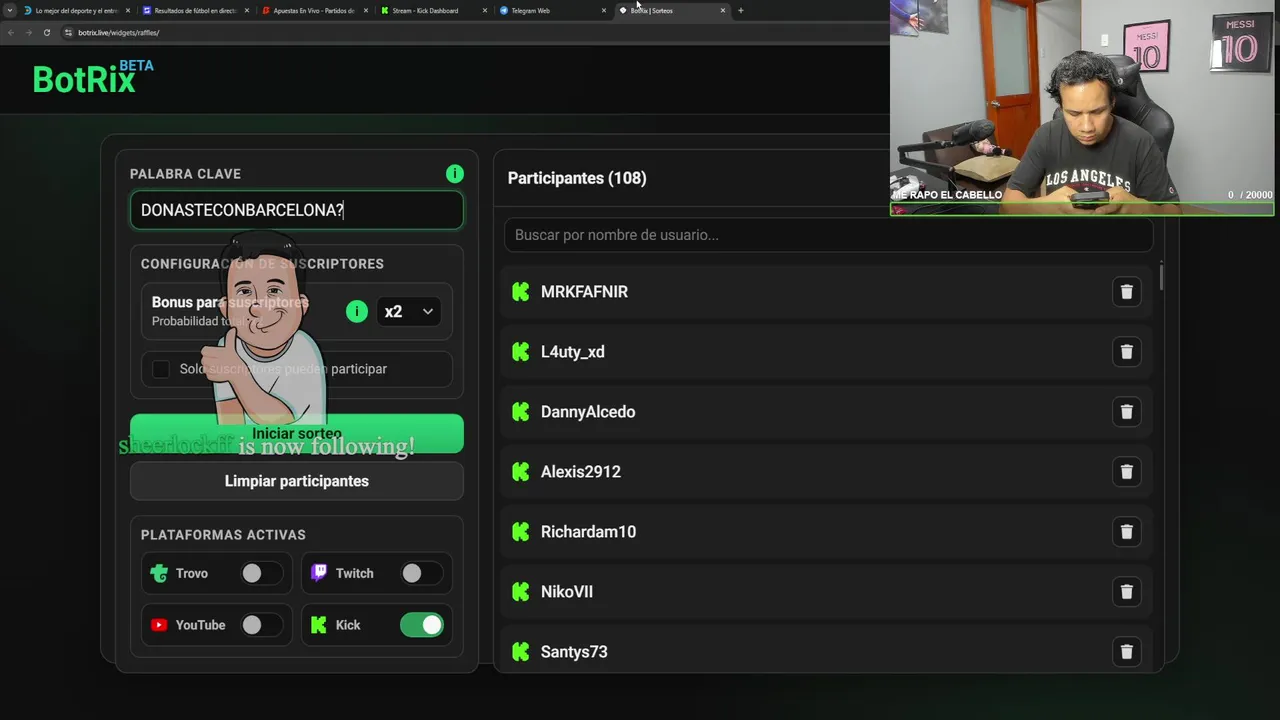Delete Alexis2912 from participants list

coord(1126,472)
